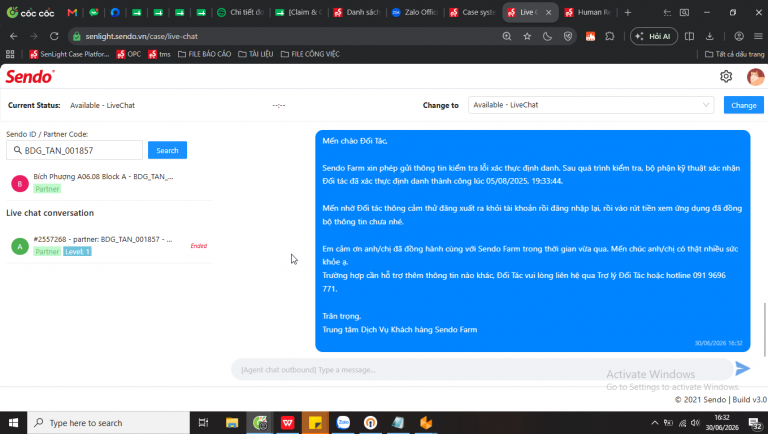Expand the FILE CÔNG VIỆC bookmark folder
The height and width of the screenshot is (434, 768).
pyautogui.click(x=310, y=54)
